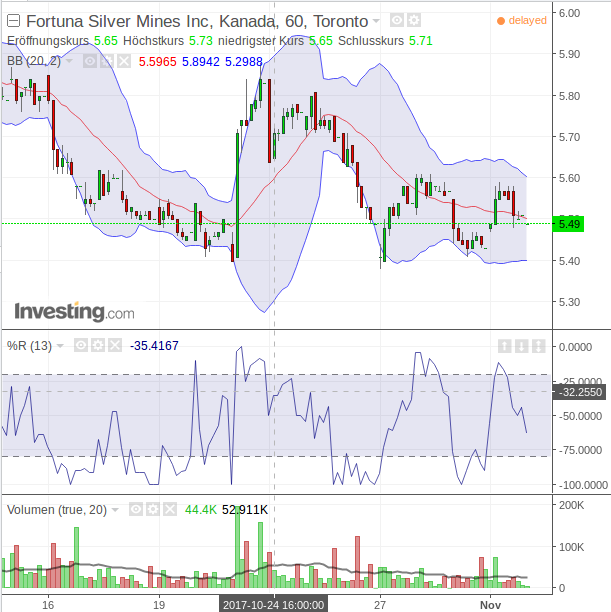
Task: Remove the Bollinger Bands indicator
Action: point(122,61)
